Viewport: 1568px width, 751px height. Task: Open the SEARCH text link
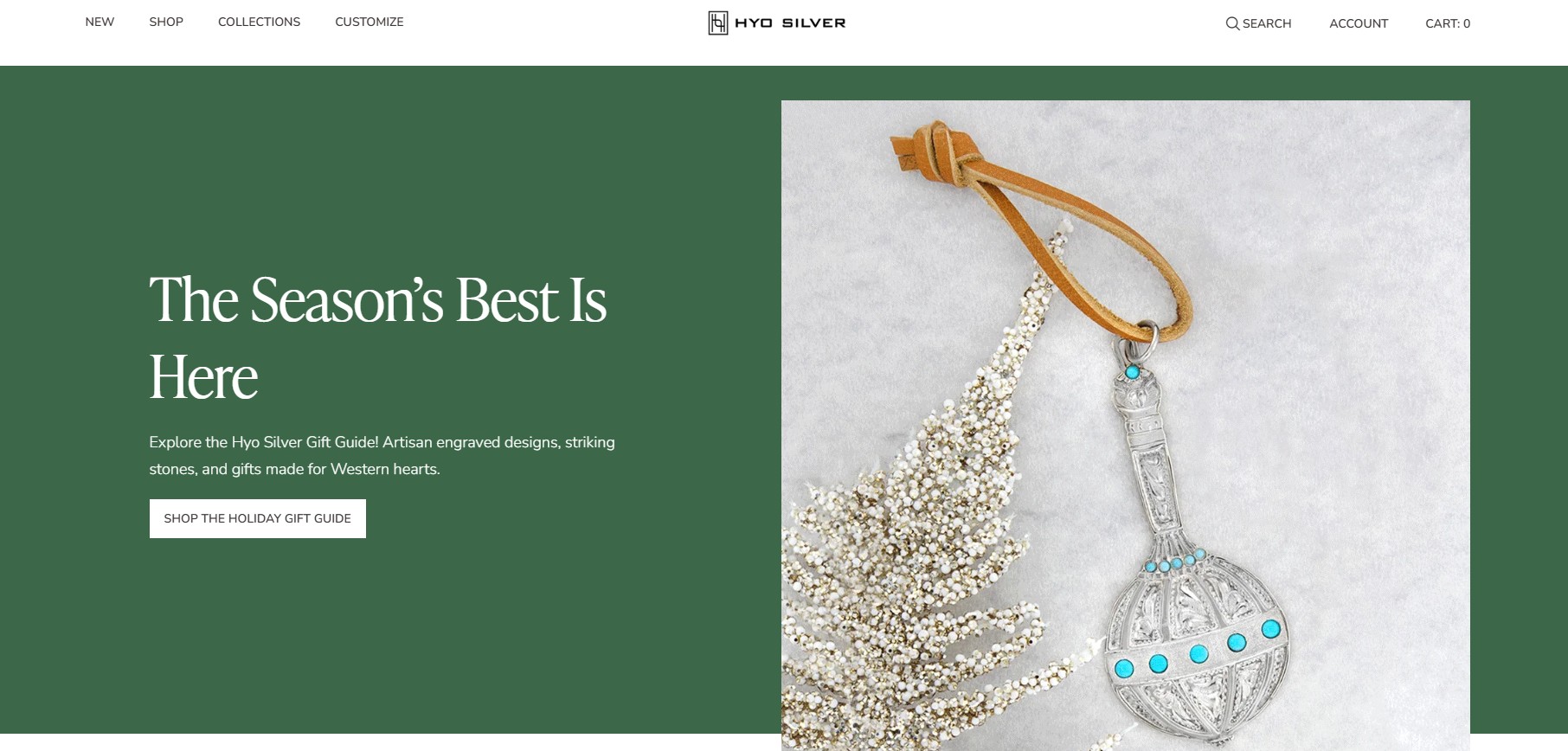pyautogui.click(x=1267, y=23)
